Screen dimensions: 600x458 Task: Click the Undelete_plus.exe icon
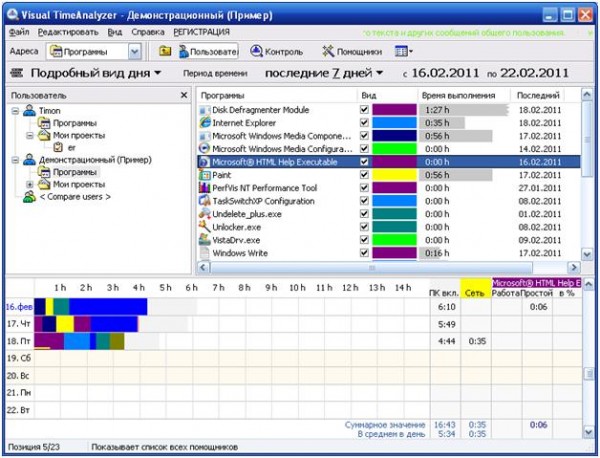point(205,214)
